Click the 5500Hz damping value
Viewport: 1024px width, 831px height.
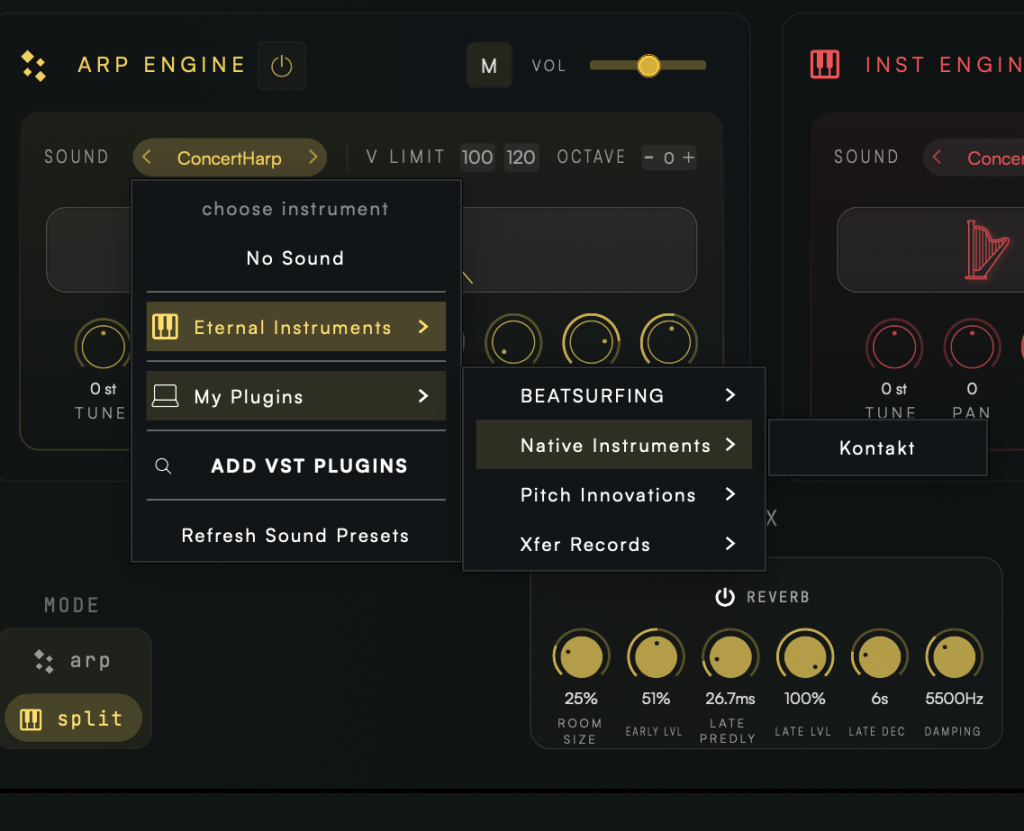(x=954, y=698)
